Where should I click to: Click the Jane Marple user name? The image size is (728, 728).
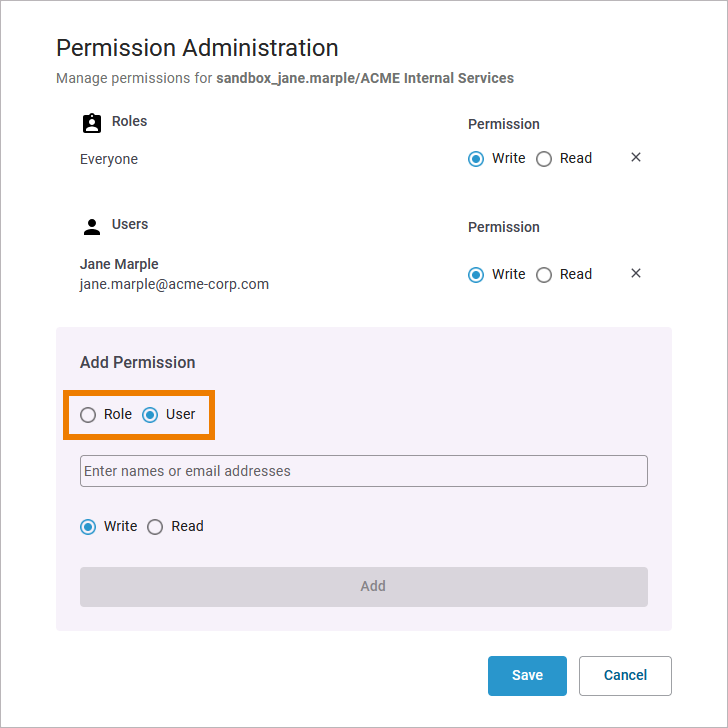coord(119,264)
